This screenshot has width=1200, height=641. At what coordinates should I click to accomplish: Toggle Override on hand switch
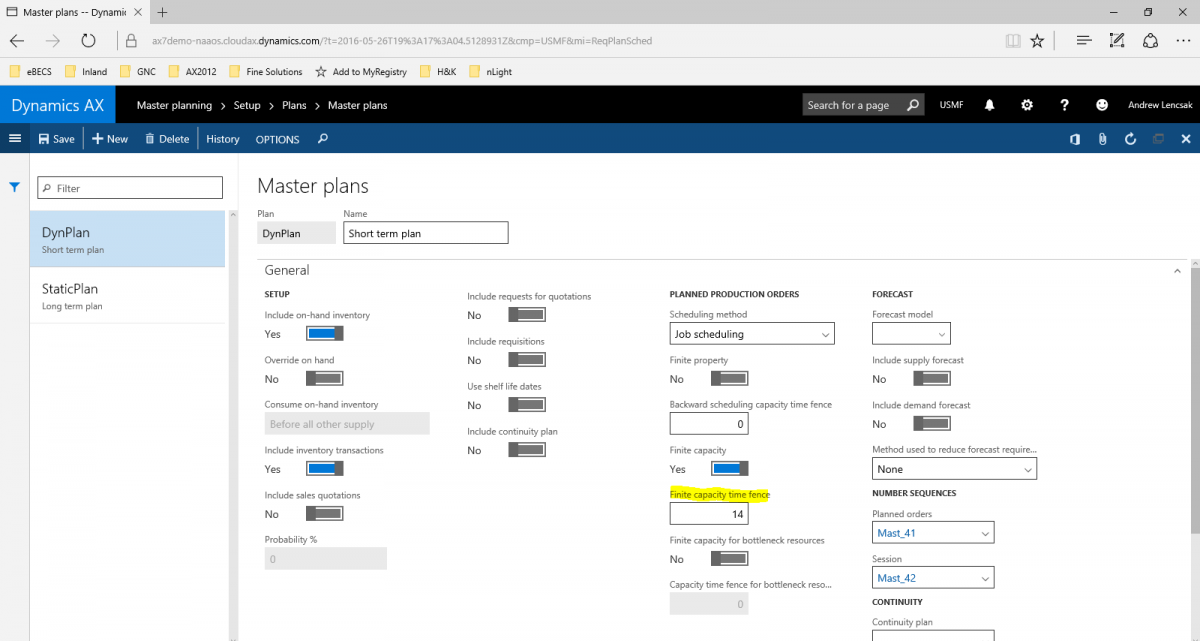[x=325, y=379]
